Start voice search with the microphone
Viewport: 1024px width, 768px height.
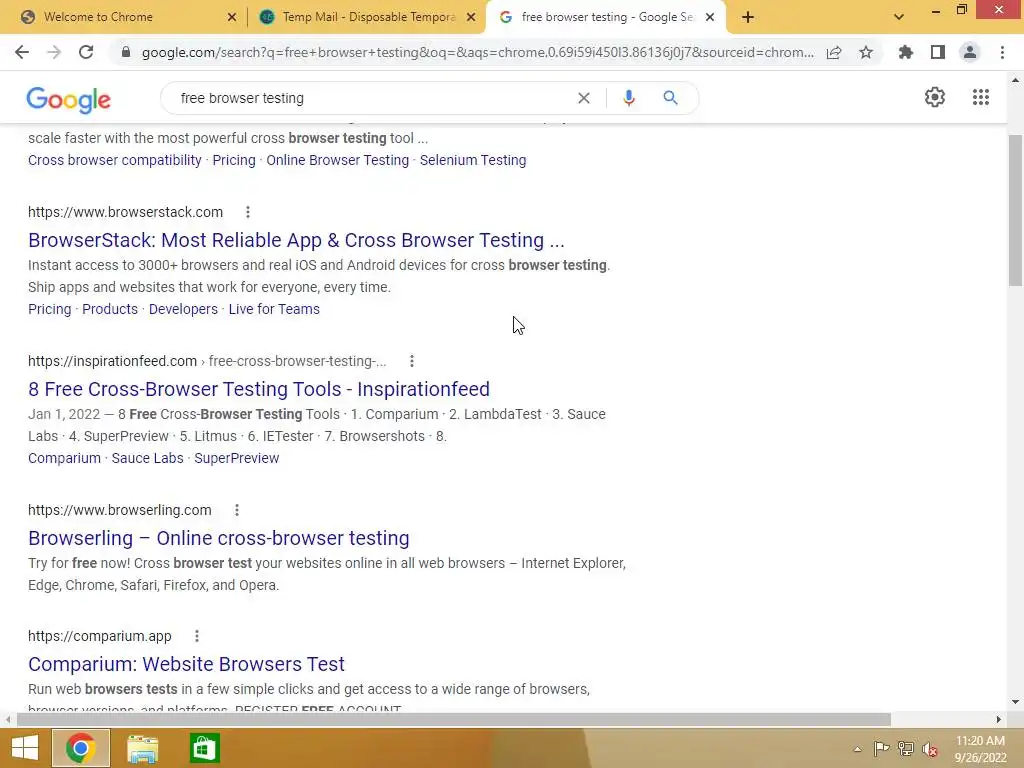point(629,98)
